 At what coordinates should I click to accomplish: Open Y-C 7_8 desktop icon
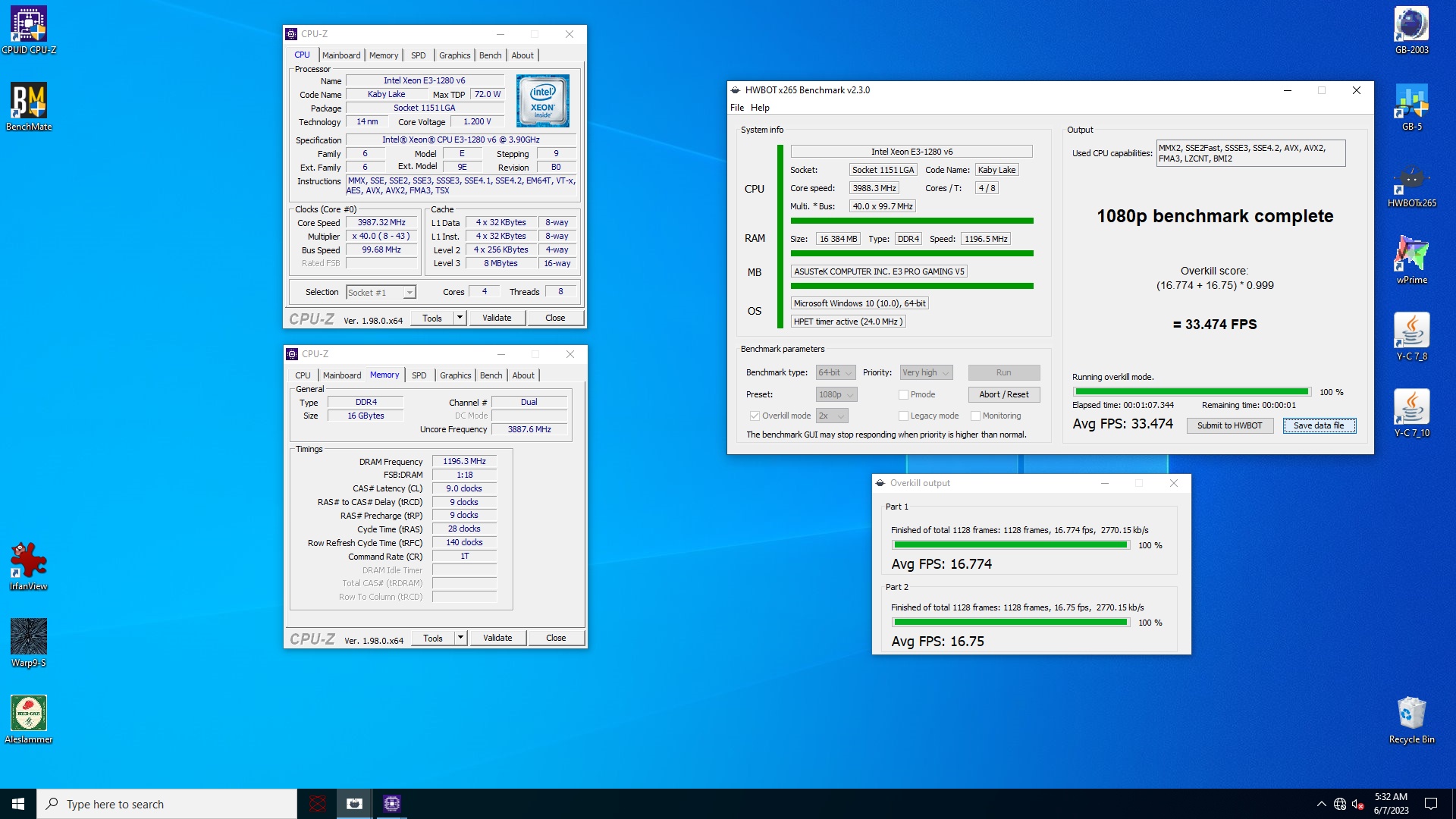(1411, 337)
